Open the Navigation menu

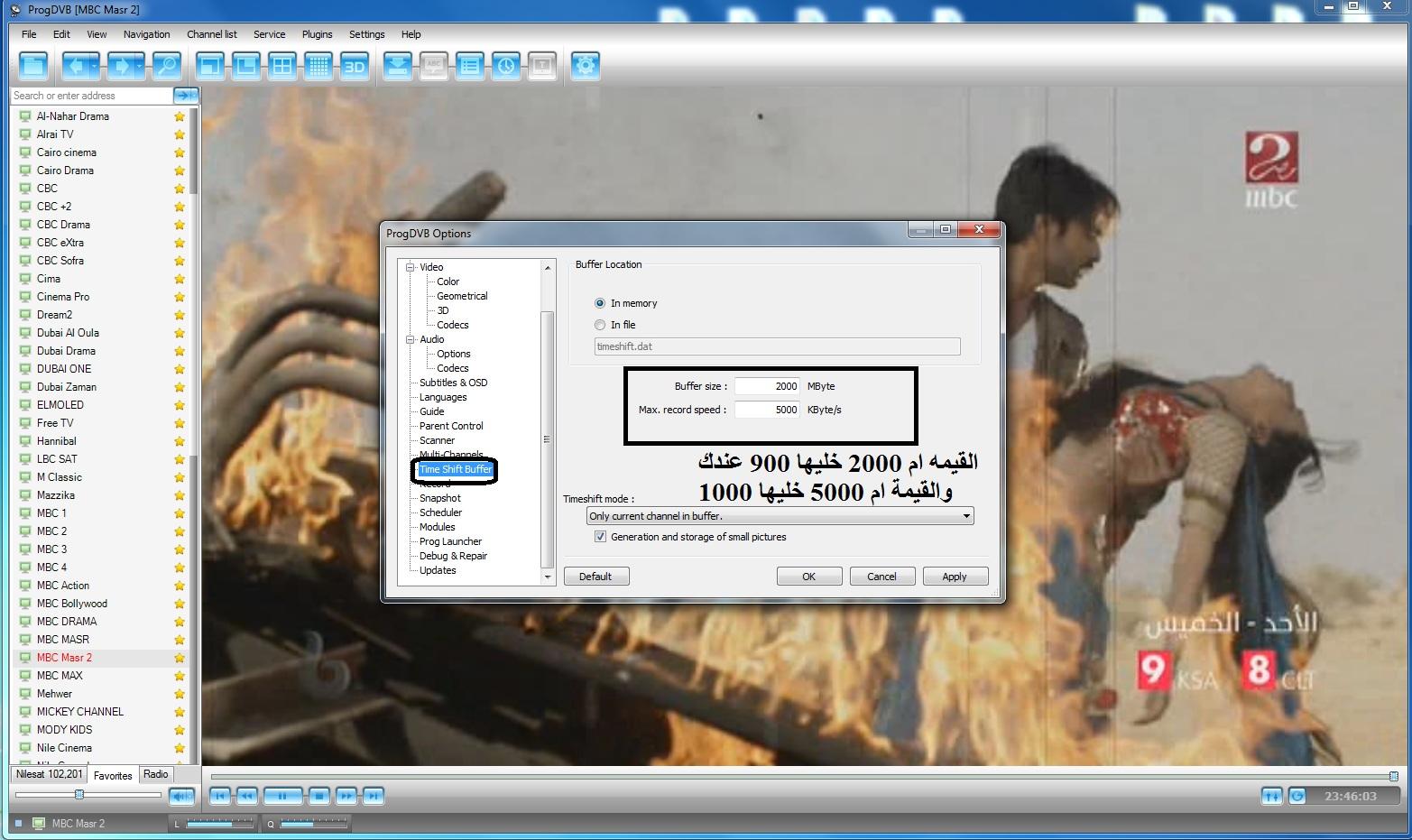click(146, 34)
